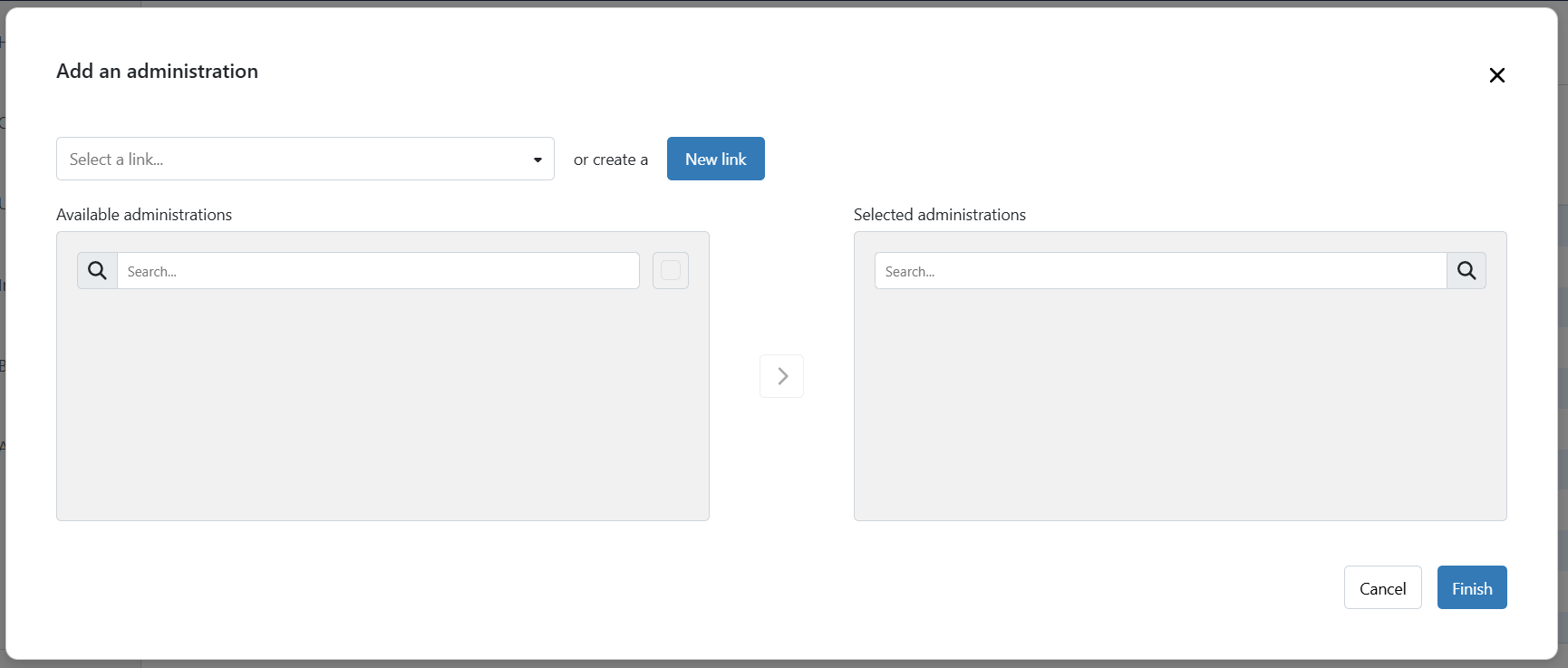Click the Available administrations label
Viewport: 1568px width, 668px height.
click(x=144, y=215)
